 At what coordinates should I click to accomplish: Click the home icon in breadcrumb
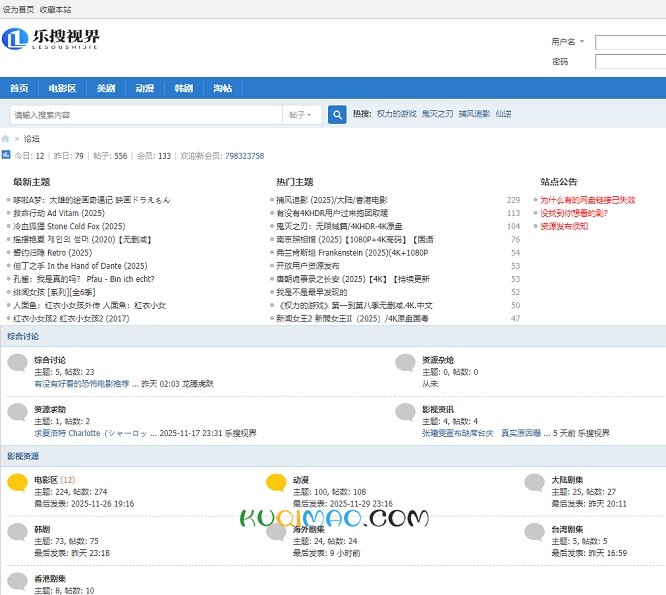6,139
